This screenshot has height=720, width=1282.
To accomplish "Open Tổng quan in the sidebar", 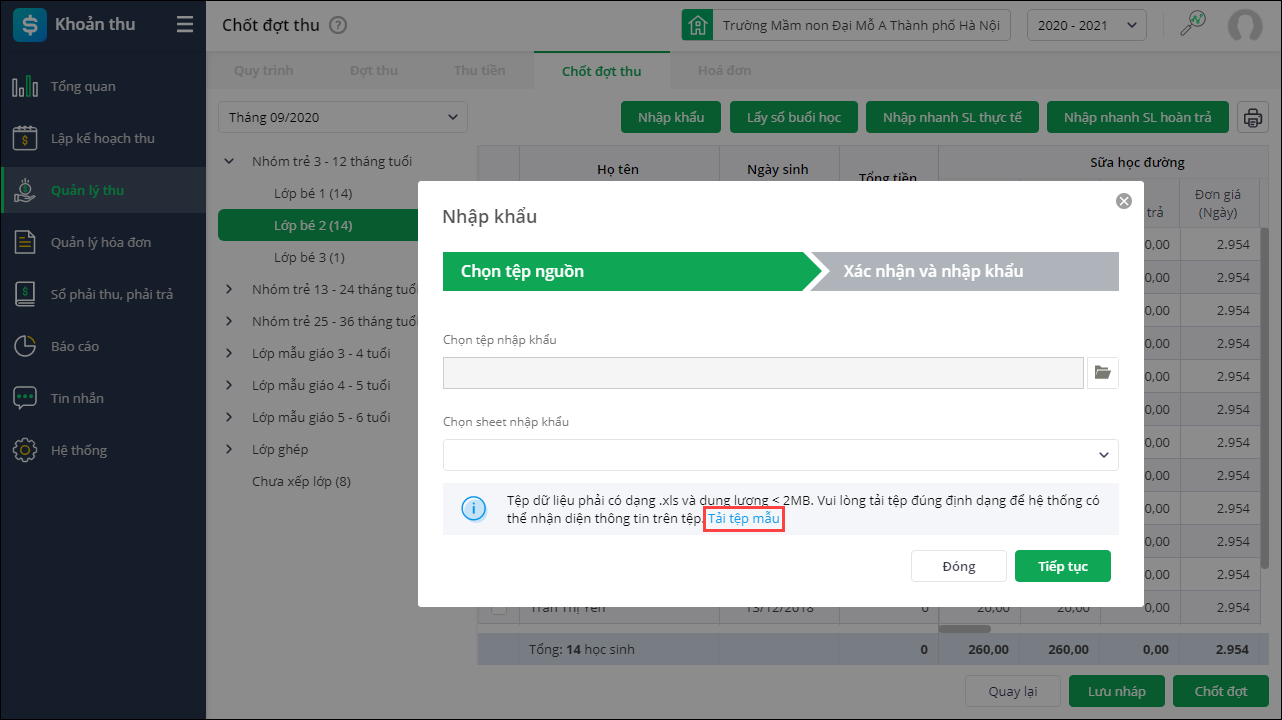I will [x=103, y=86].
